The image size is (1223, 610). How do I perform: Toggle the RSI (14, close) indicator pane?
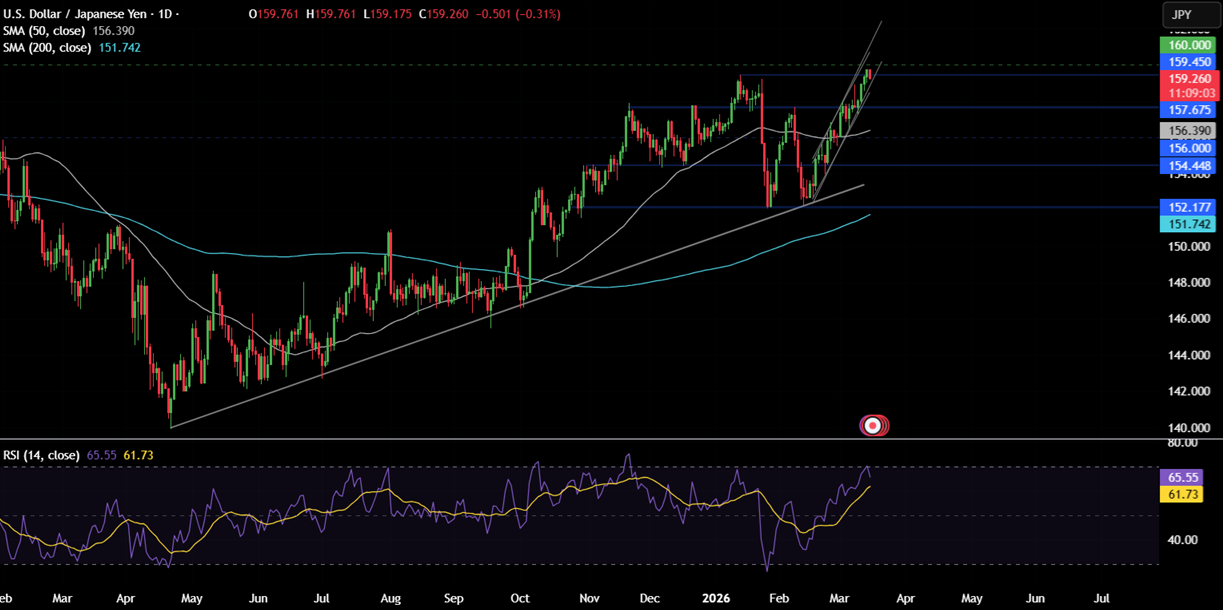[40, 454]
